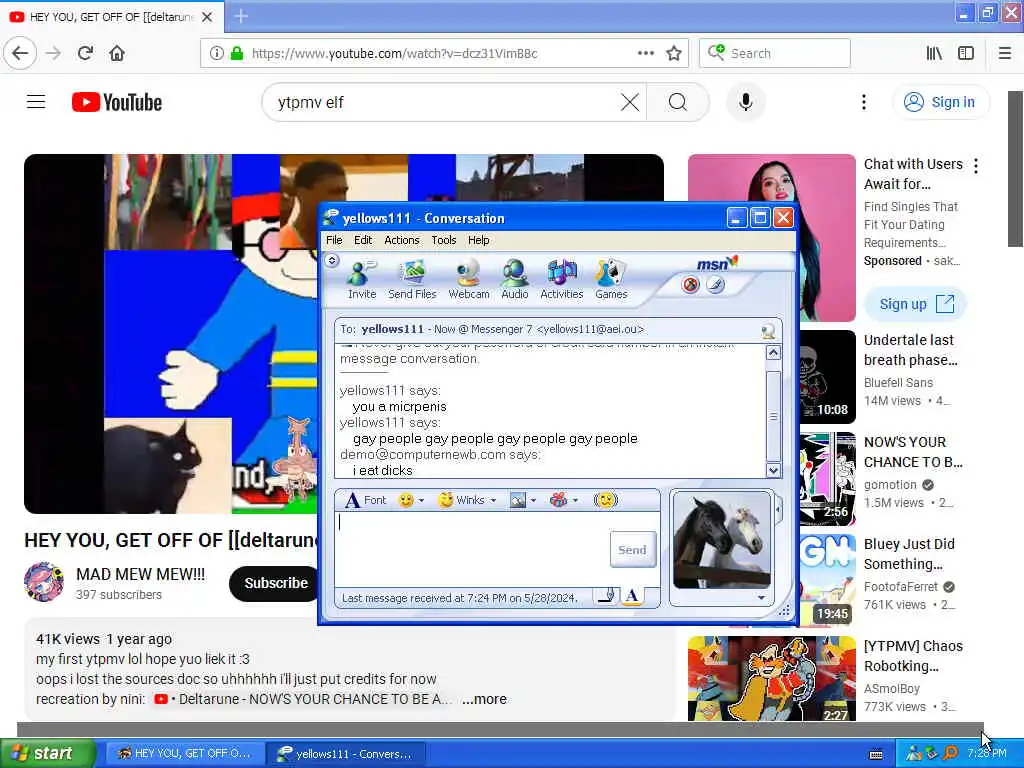Open Firefox hamburger menu
Viewport: 1024px width, 768px height.
coord(1004,53)
